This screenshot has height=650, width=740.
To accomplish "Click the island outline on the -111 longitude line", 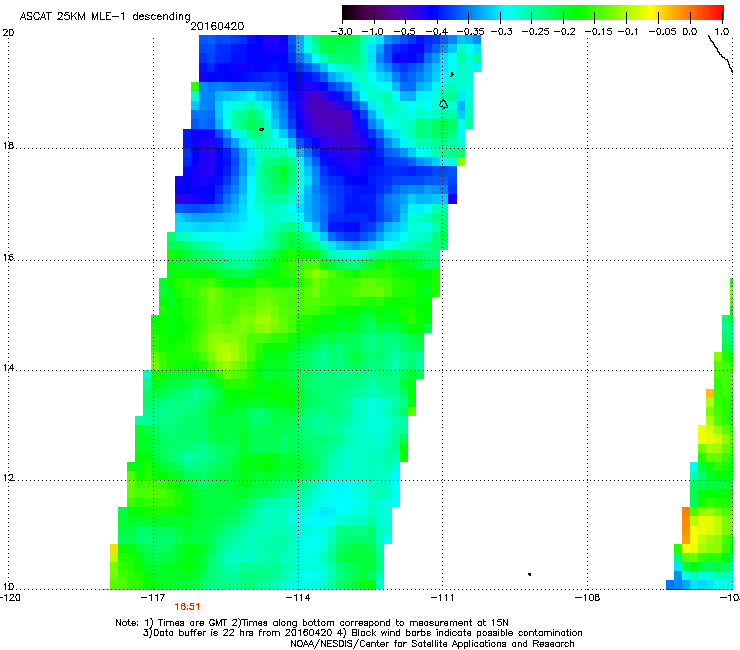I will coord(443,104).
